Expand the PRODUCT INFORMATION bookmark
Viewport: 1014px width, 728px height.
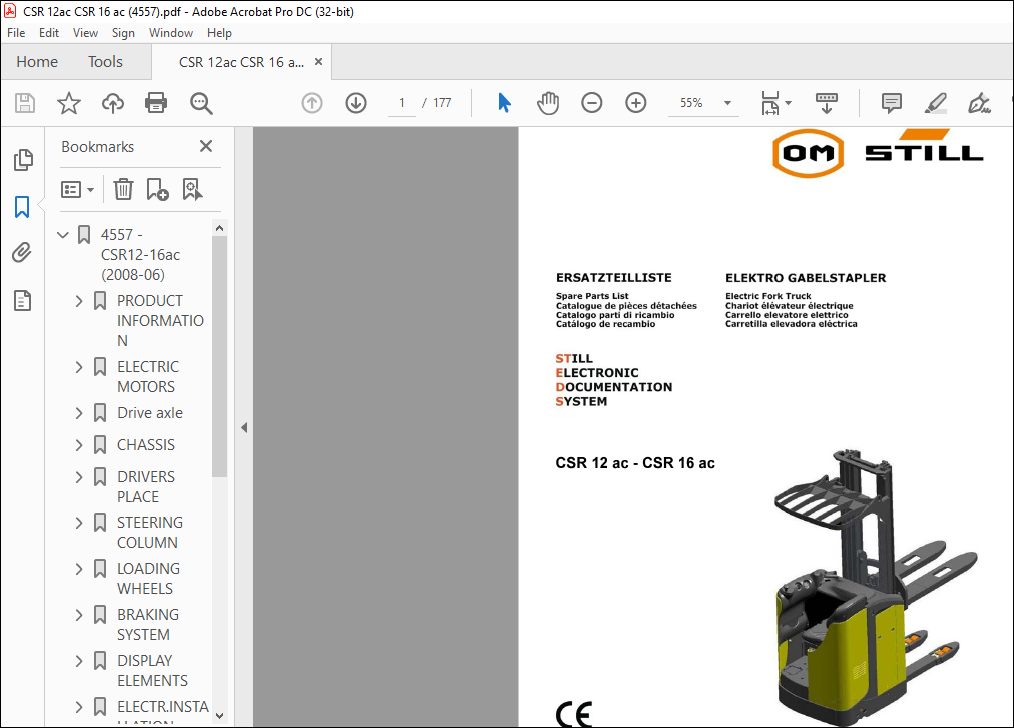[x=79, y=301]
